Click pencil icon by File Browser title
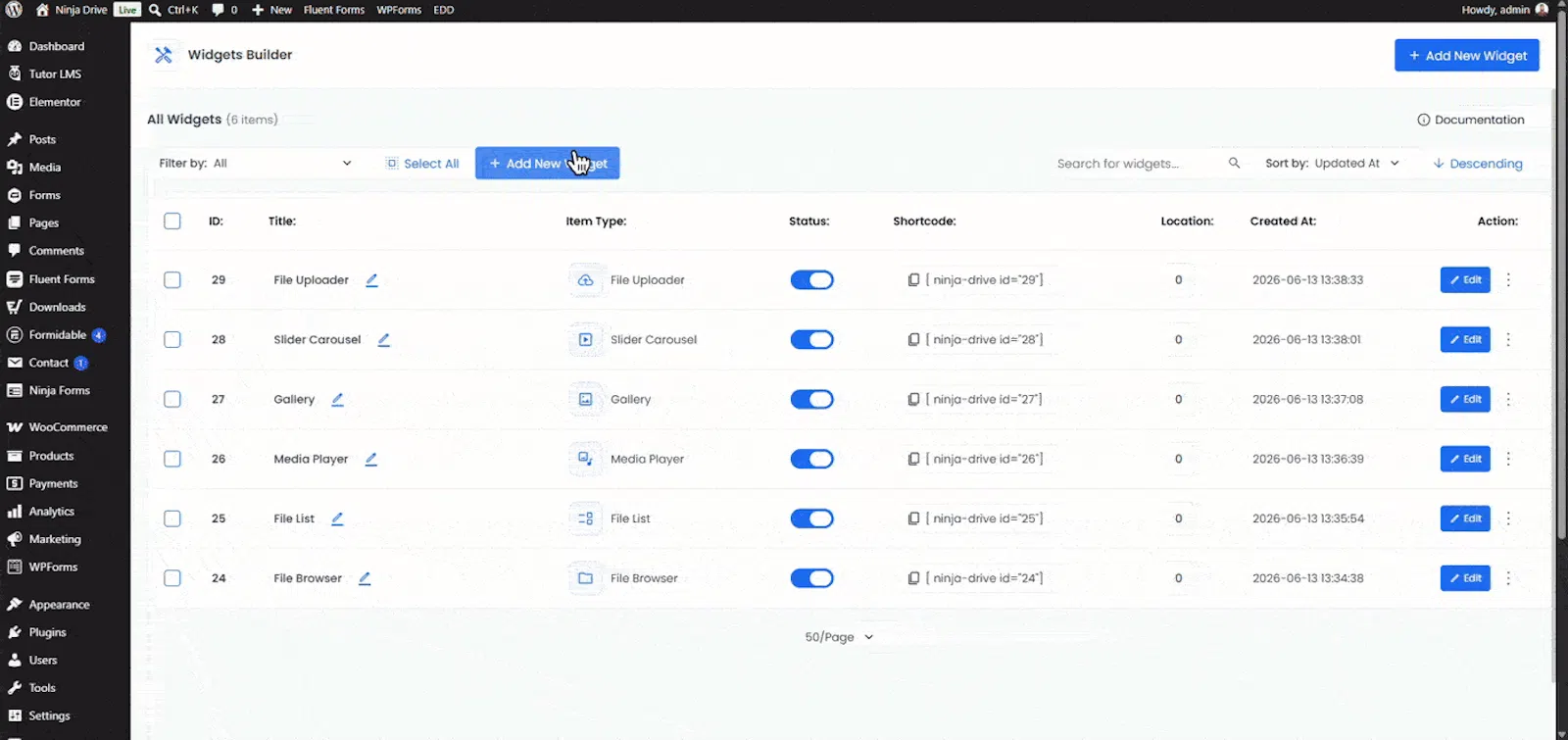Image resolution: width=1568 pixels, height=740 pixels. coord(365,578)
